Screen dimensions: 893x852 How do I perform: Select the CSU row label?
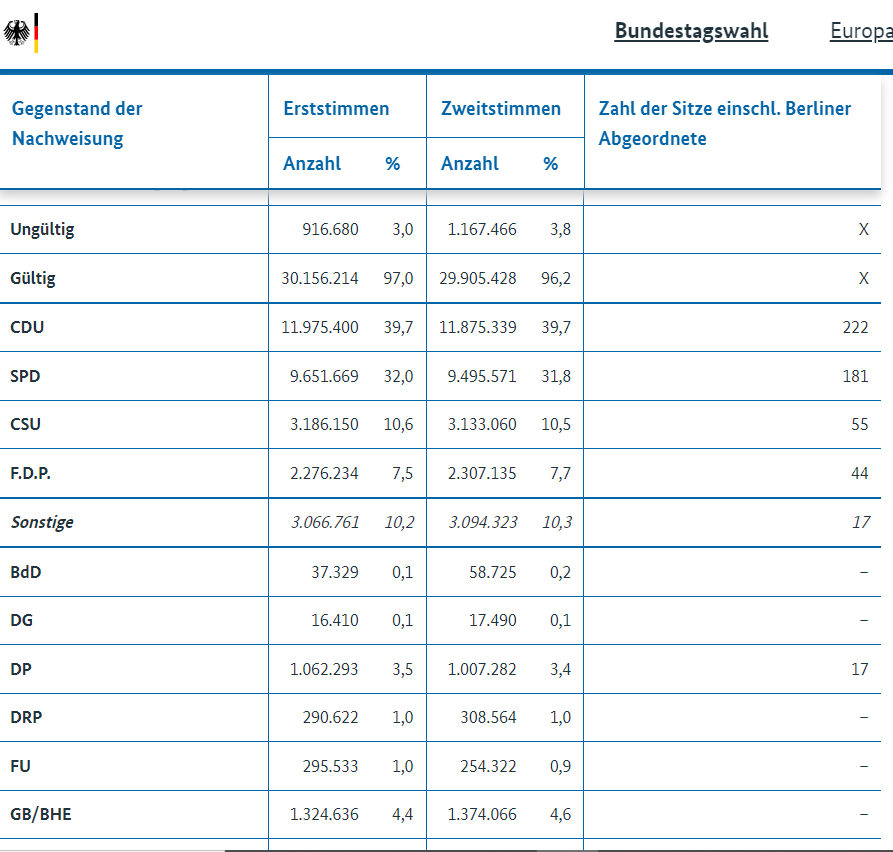pyautogui.click(x=25, y=424)
